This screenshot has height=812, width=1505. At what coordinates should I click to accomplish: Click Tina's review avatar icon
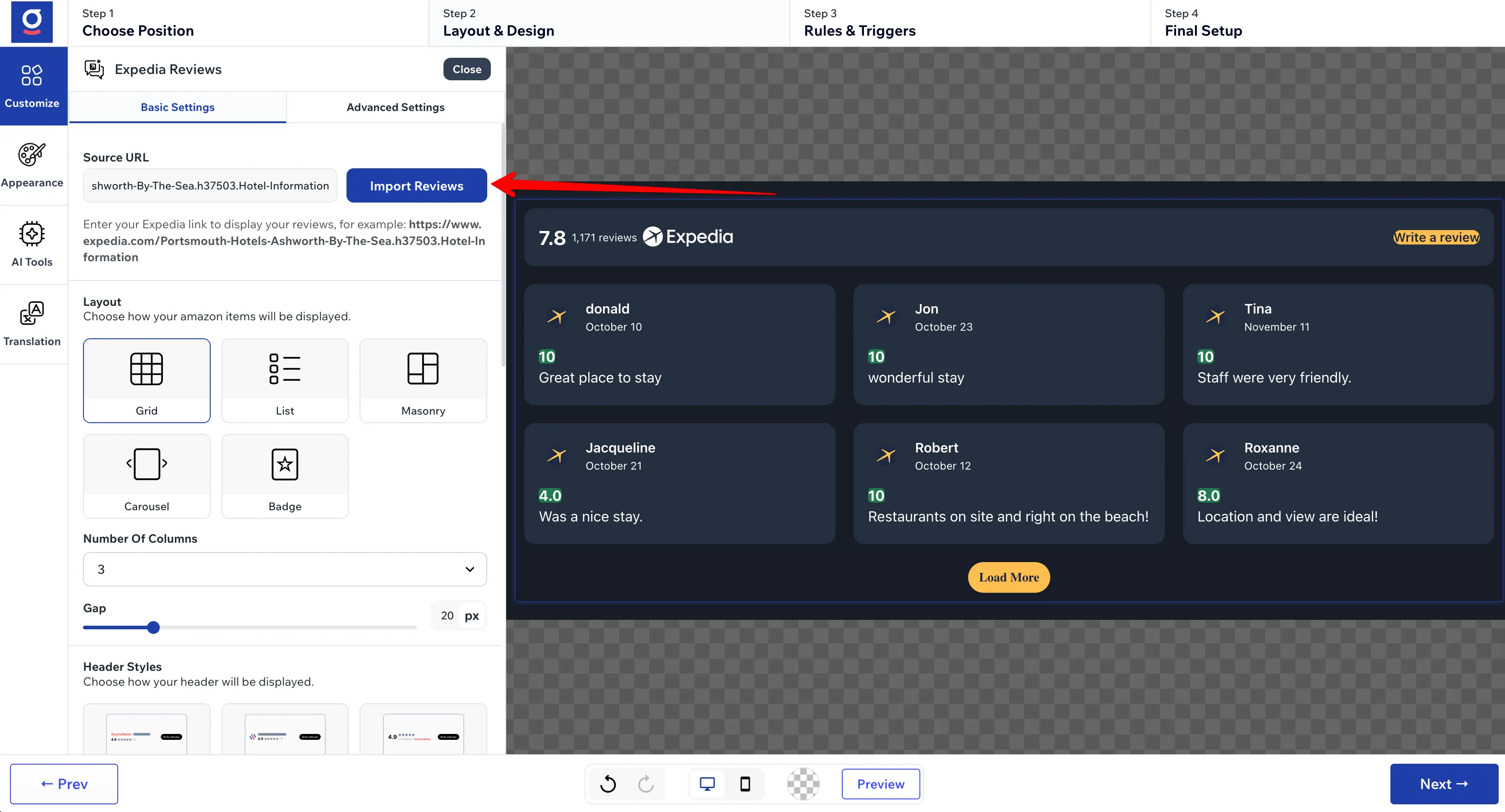click(x=1215, y=316)
